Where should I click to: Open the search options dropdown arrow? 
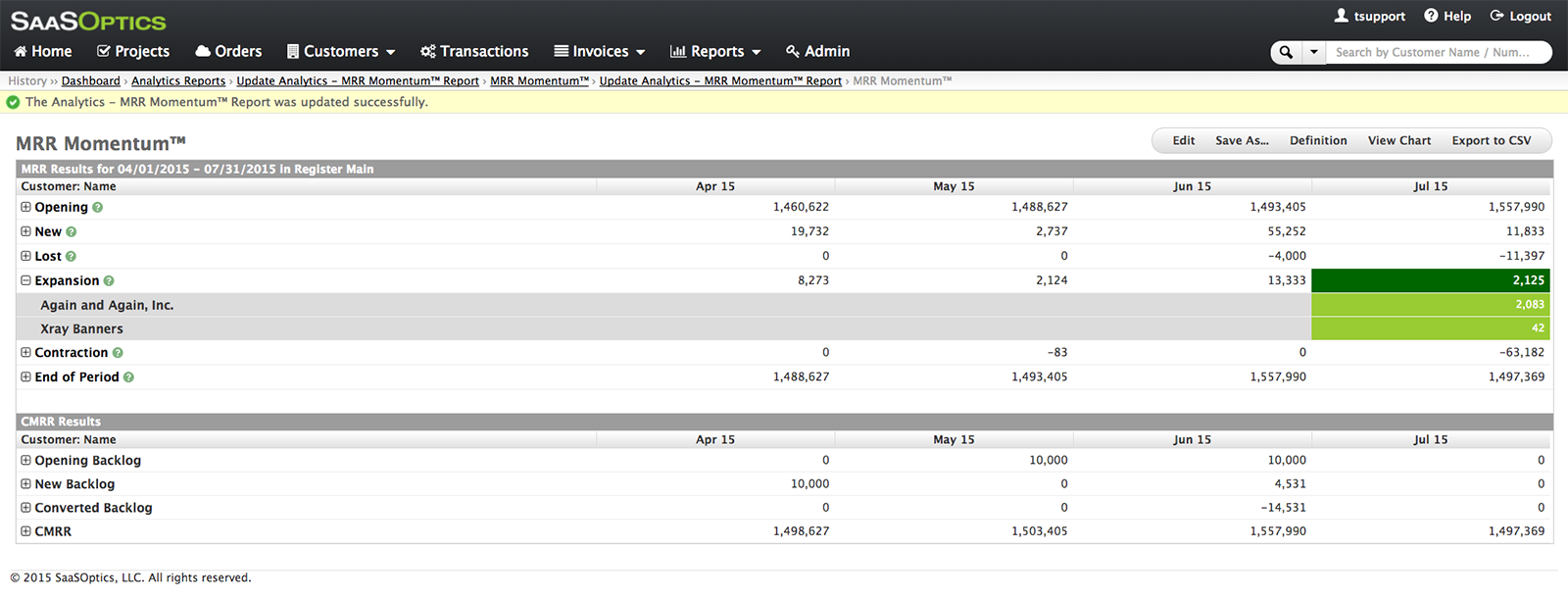(1313, 52)
